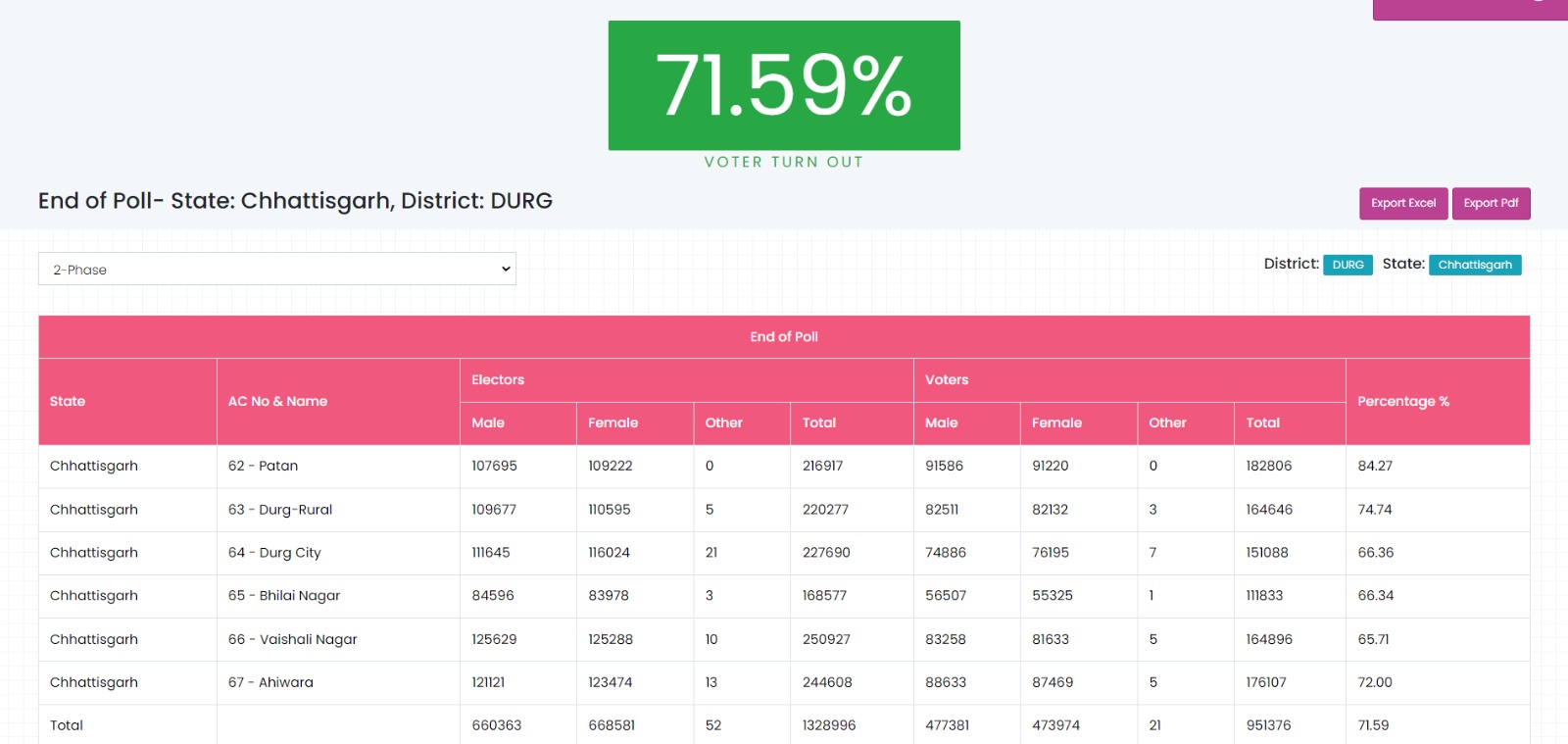Click Patan percentage value 84.27
This screenshot has width=1568, height=744.
(x=1375, y=466)
